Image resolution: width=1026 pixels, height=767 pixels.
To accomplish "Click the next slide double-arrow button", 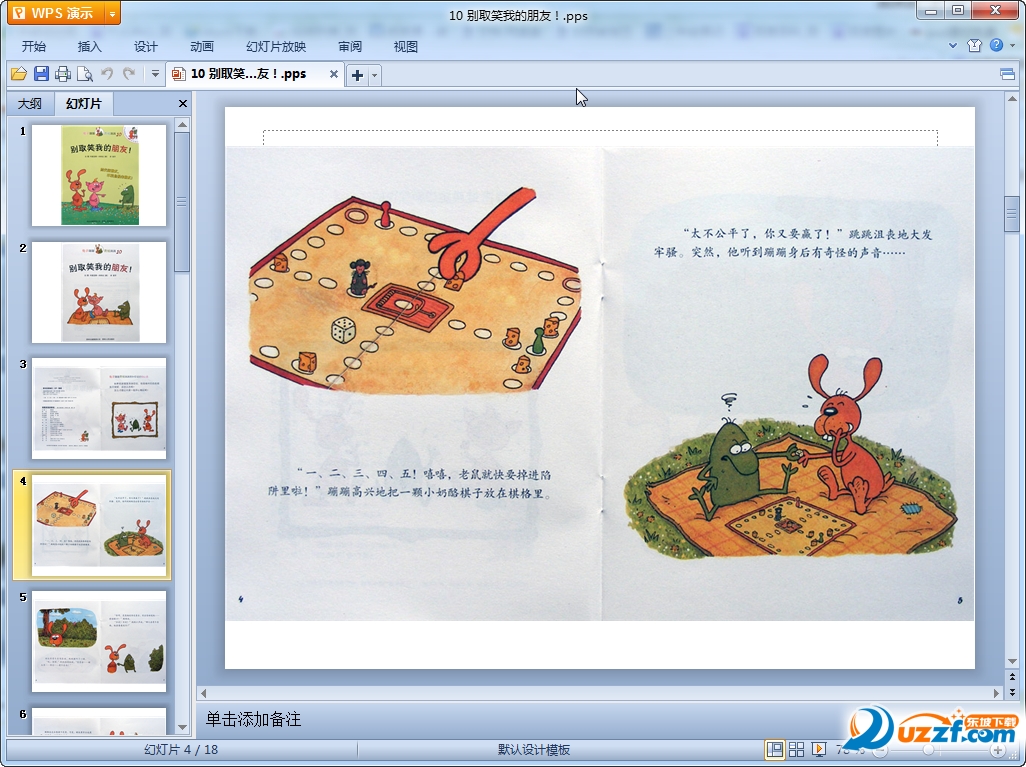I will pos(1012,692).
